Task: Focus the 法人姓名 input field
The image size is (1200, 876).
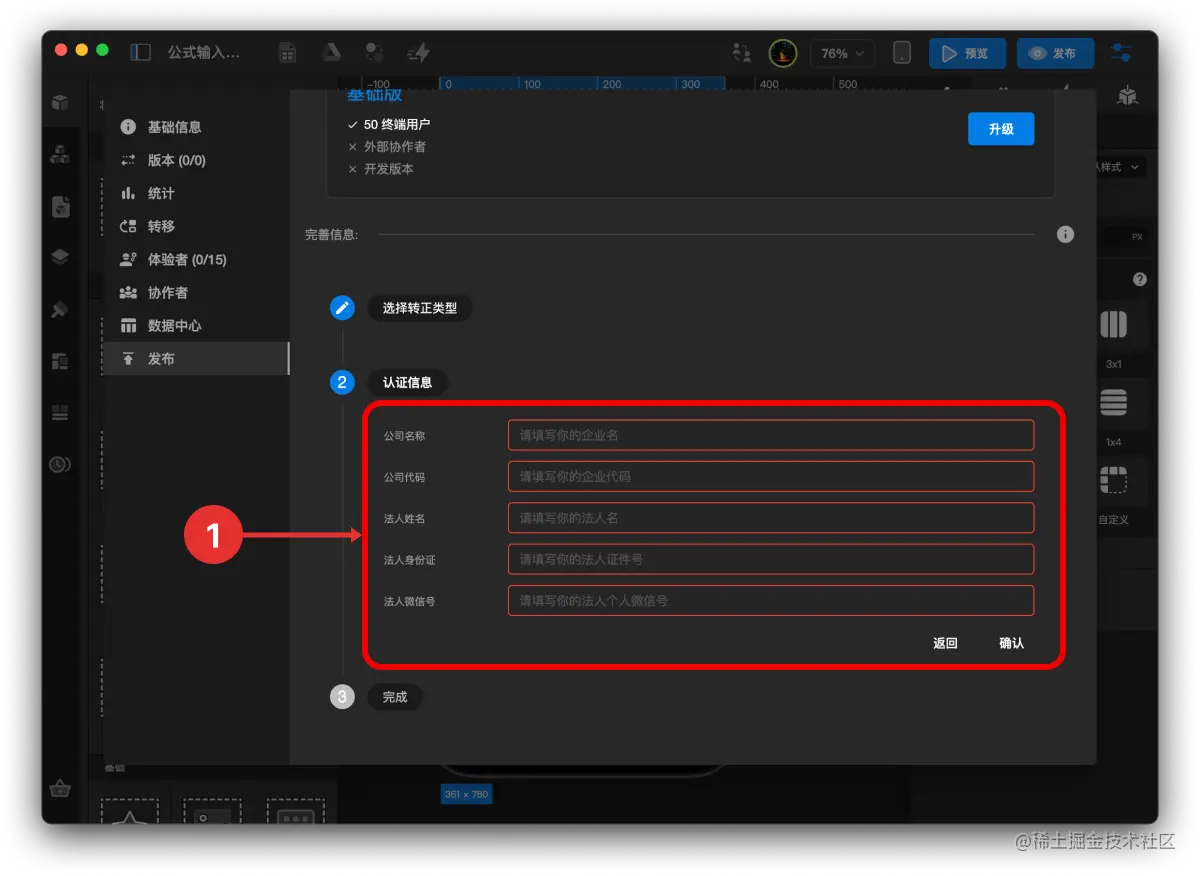Action: 771,518
